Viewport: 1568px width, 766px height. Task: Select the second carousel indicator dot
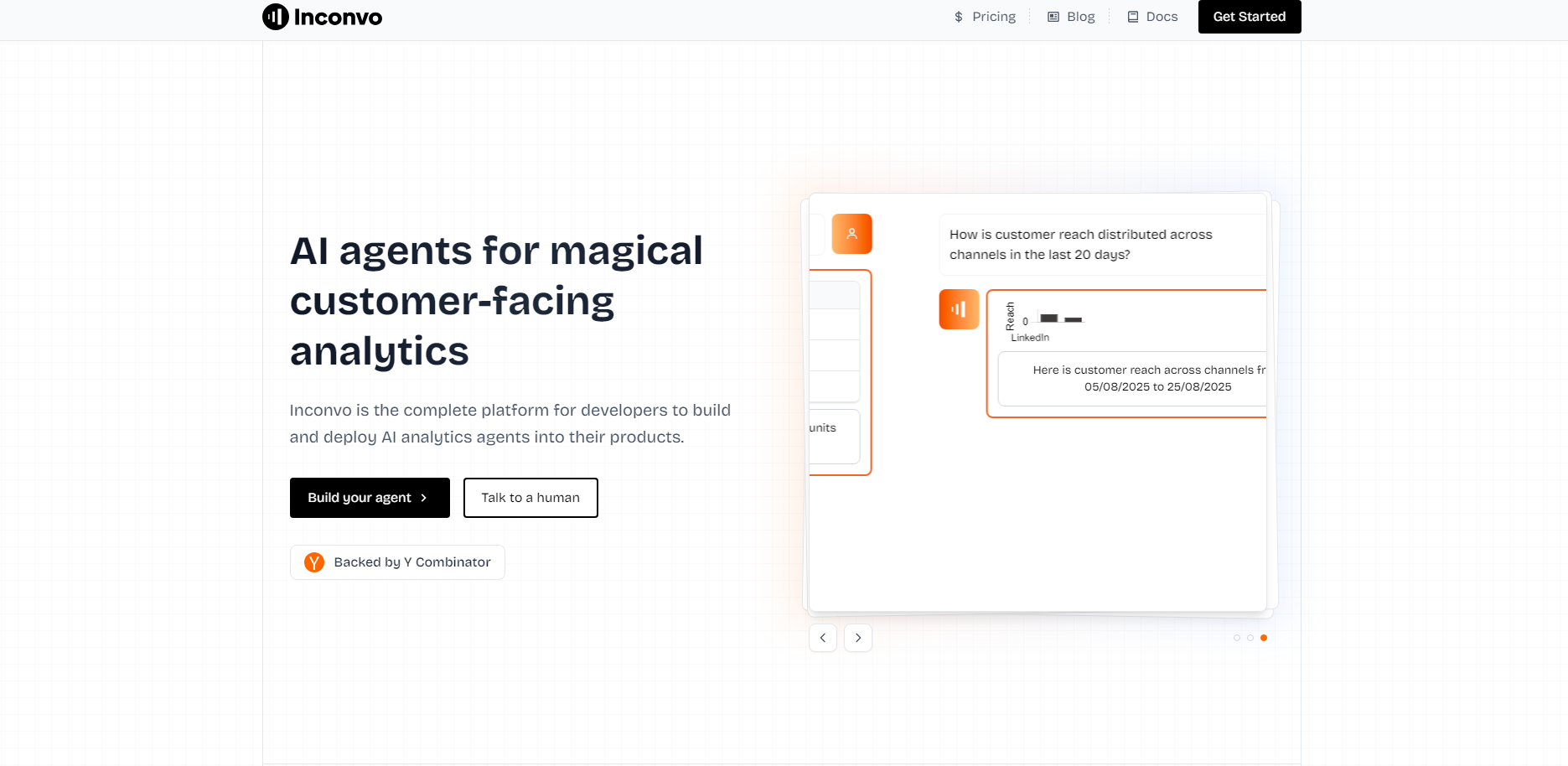1250,638
